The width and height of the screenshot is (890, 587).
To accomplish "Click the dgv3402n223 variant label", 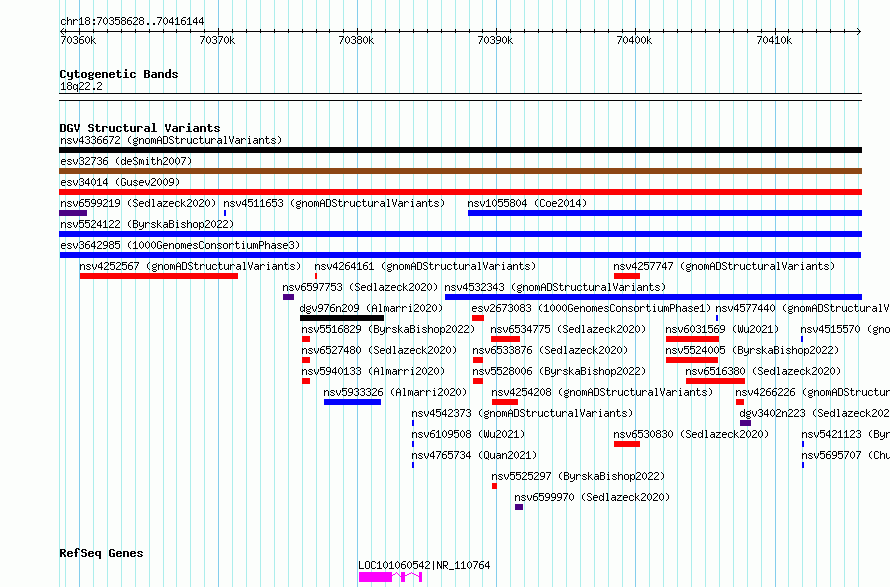I will coord(815,413).
